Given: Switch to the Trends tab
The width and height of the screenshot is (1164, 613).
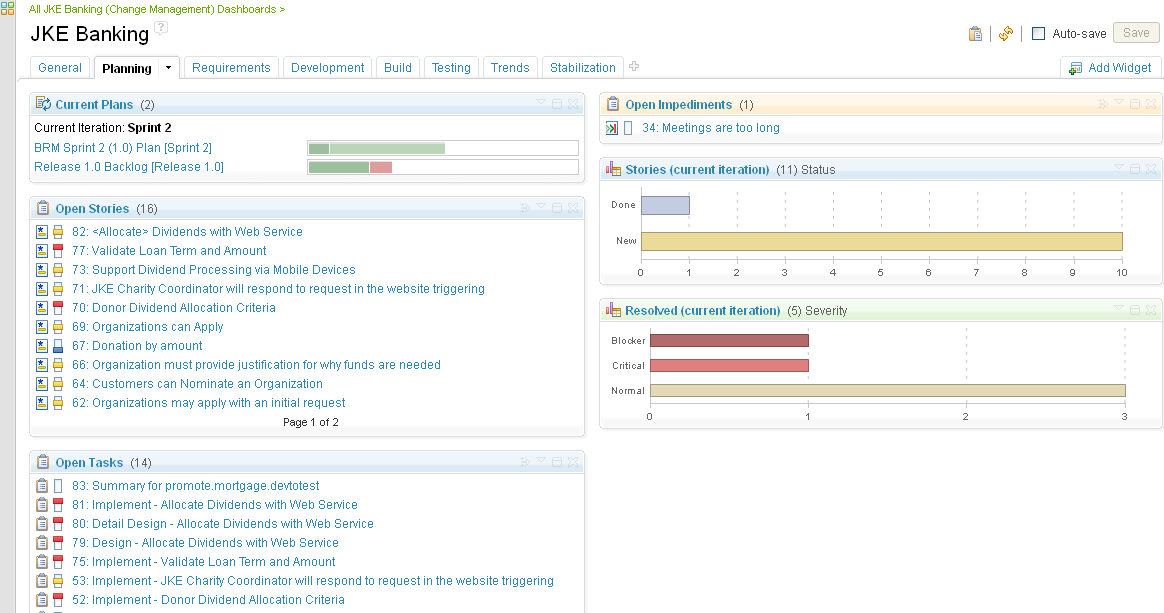Looking at the screenshot, I should 510,67.
